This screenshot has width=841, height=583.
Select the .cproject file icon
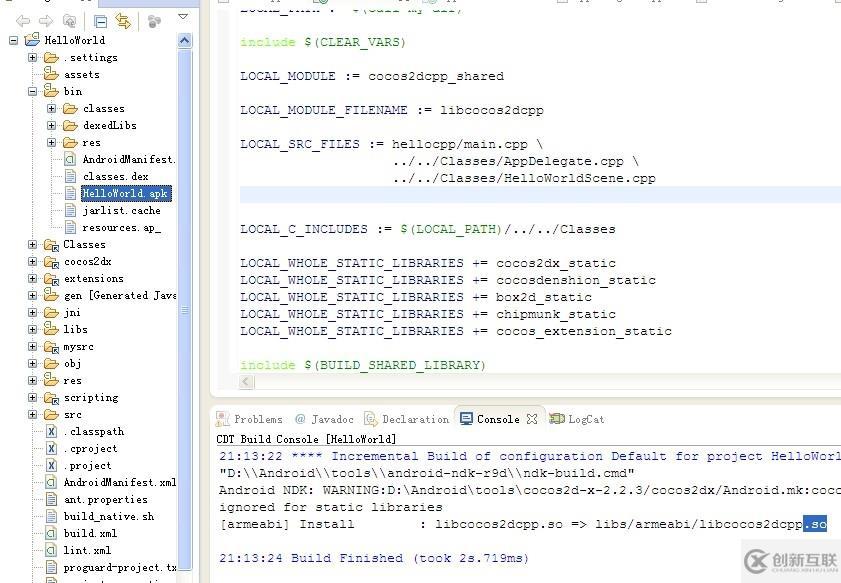coord(51,448)
